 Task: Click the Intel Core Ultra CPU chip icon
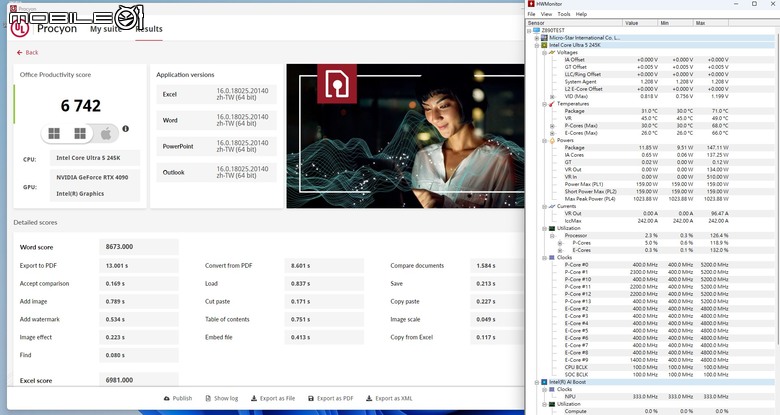pyautogui.click(x=544, y=45)
